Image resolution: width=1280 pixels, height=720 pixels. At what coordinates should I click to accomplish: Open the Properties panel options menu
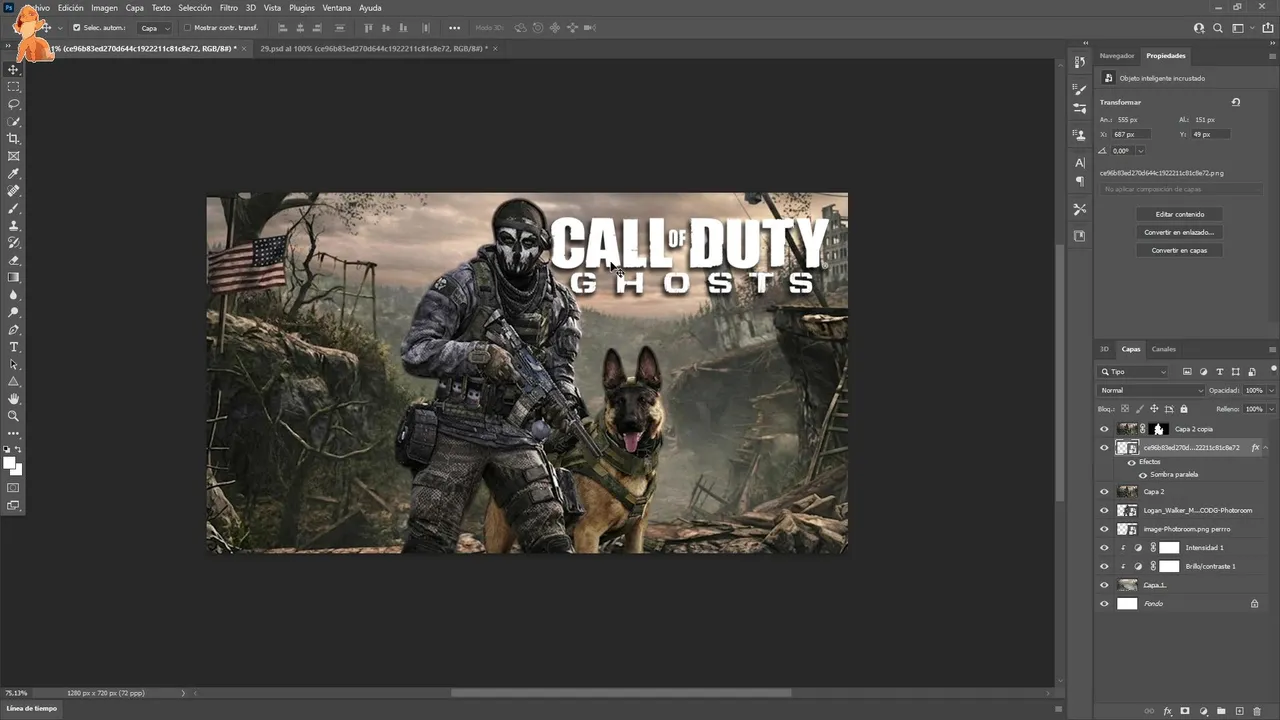pyautogui.click(x=1272, y=56)
